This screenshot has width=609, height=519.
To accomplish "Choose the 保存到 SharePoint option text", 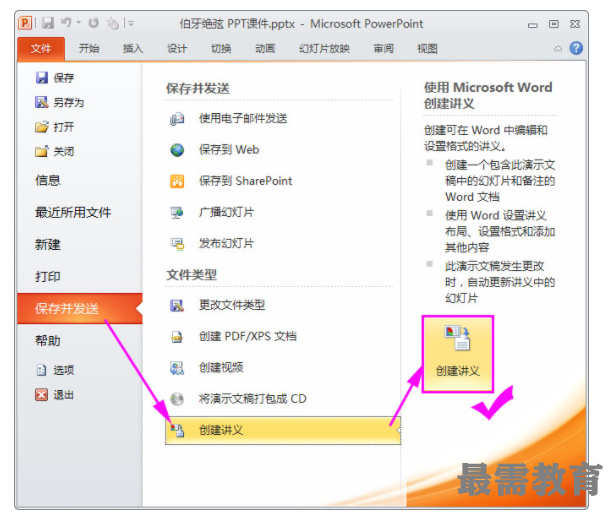I will click(x=245, y=181).
